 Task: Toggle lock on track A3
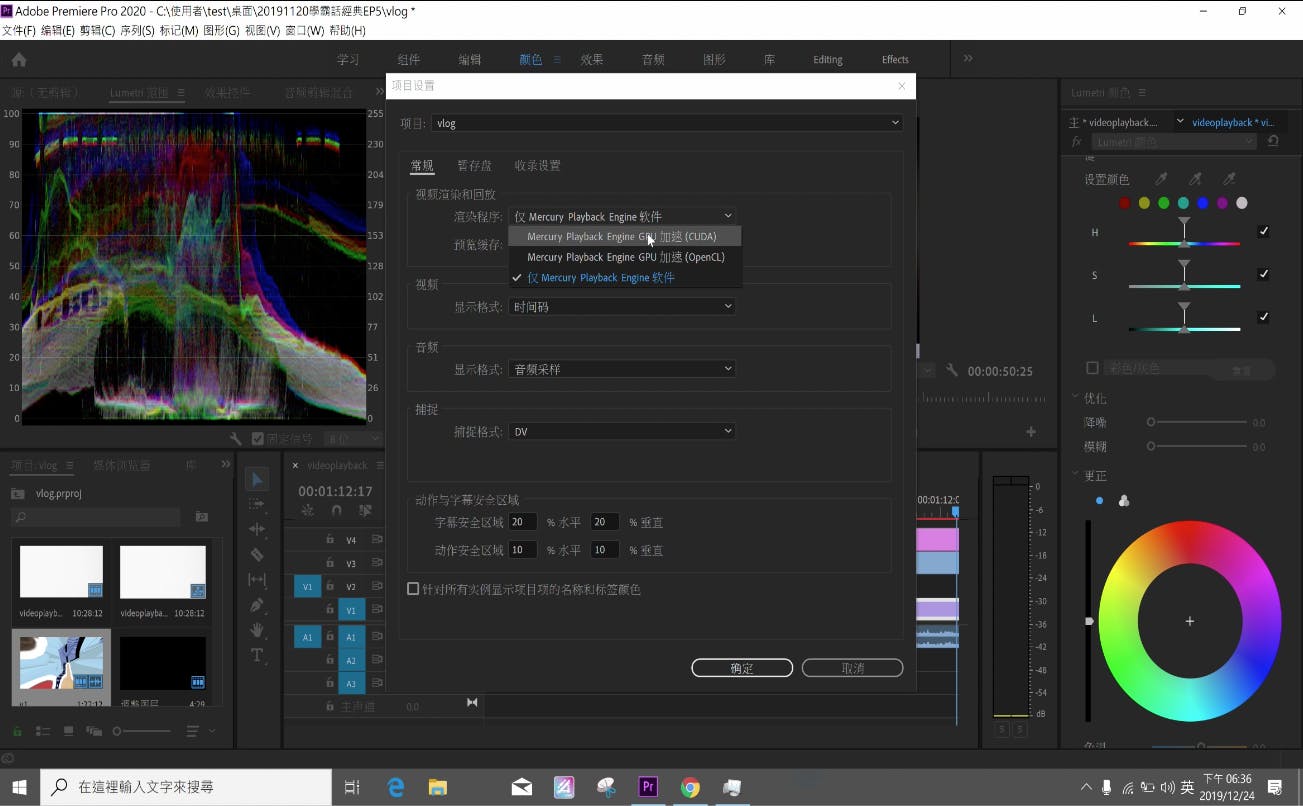(330, 684)
